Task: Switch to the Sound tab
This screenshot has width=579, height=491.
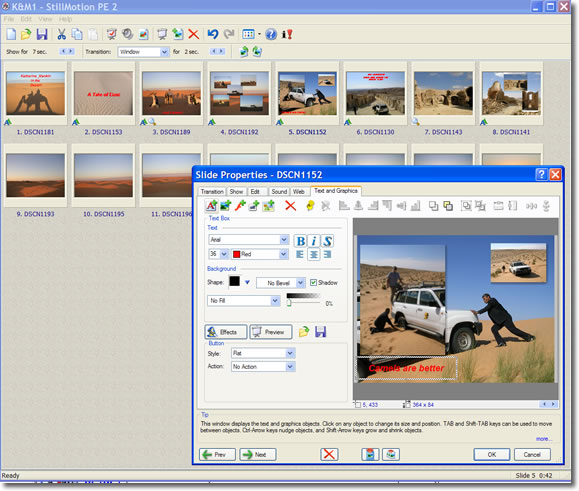Action: (x=279, y=192)
